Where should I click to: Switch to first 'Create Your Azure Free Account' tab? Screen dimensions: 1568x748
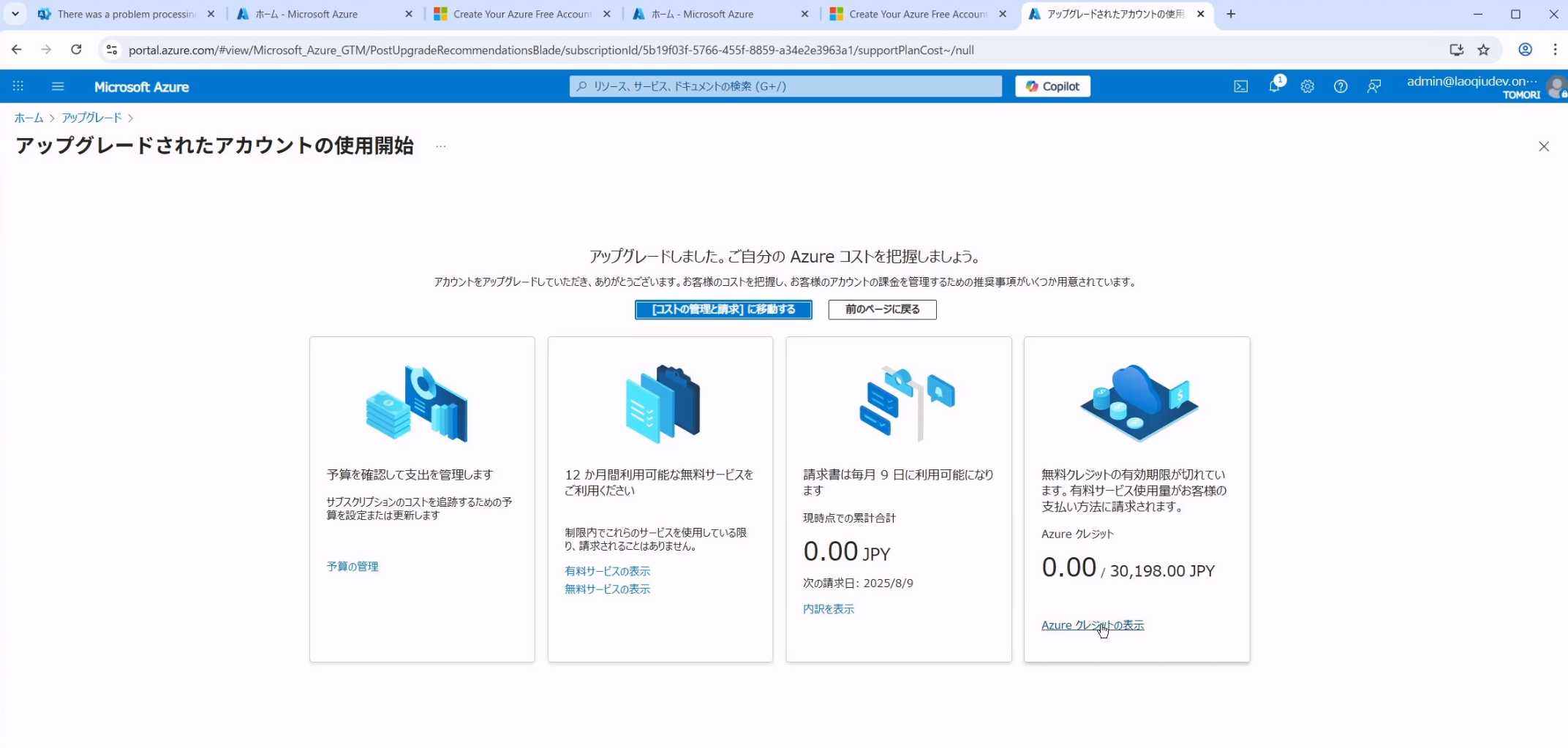point(521,14)
